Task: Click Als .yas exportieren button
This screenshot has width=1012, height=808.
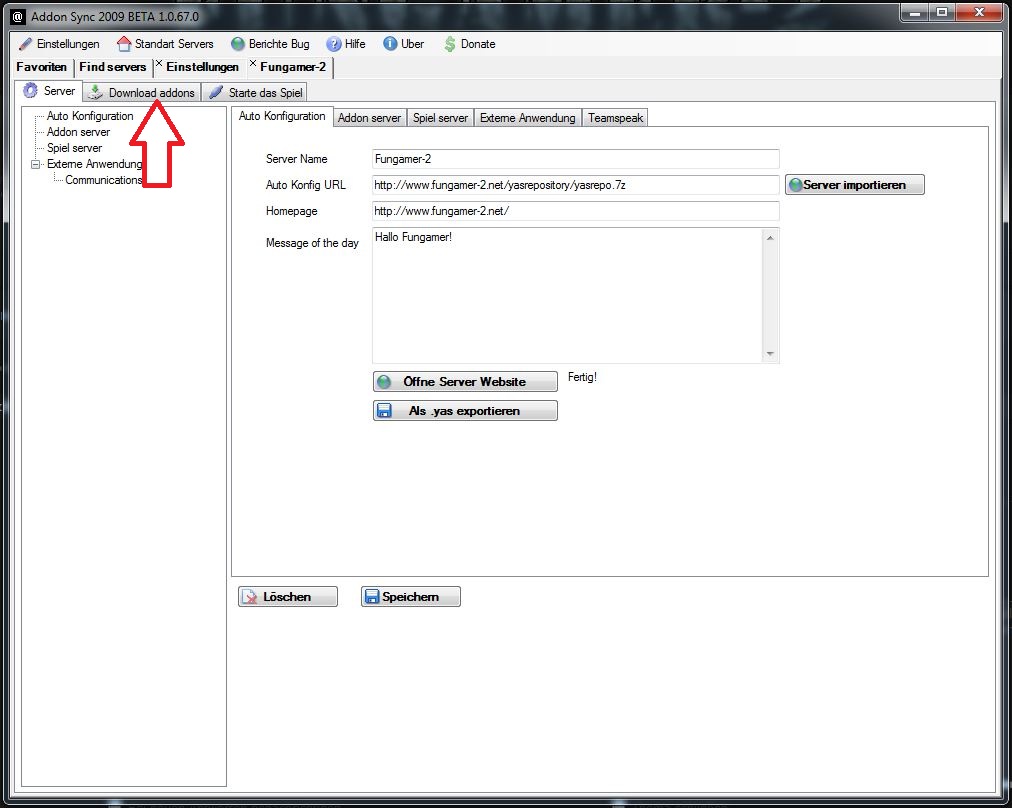Action: pos(464,411)
